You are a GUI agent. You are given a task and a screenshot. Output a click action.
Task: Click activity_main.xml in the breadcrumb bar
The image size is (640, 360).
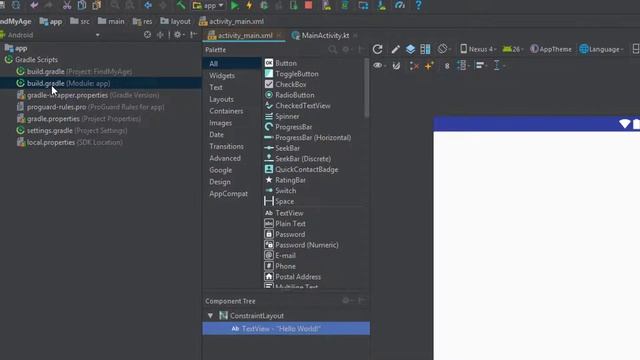point(231,21)
